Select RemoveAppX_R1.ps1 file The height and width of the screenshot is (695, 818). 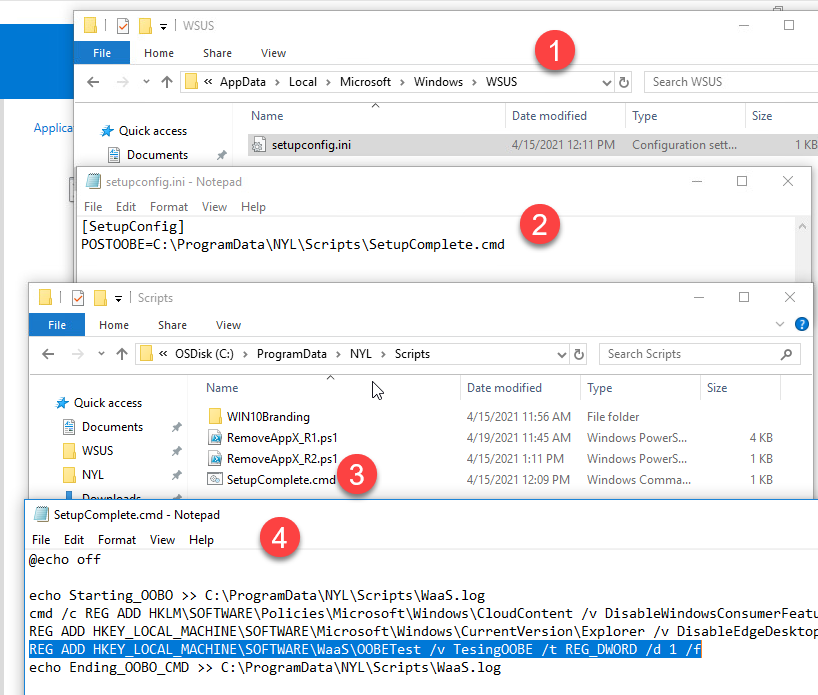[x=282, y=437]
